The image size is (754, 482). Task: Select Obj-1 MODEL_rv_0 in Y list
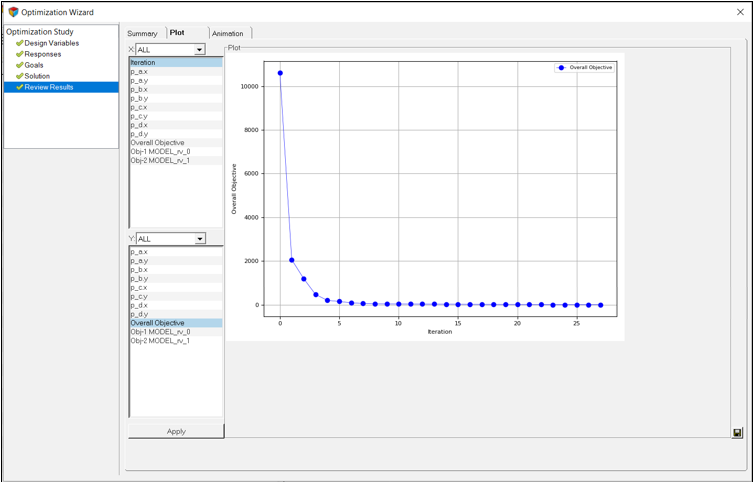click(x=160, y=332)
